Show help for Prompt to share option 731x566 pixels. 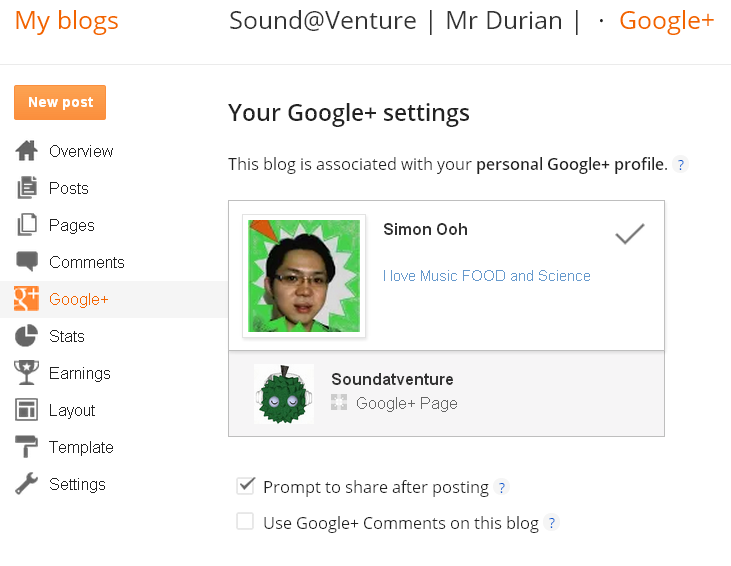tap(502, 487)
